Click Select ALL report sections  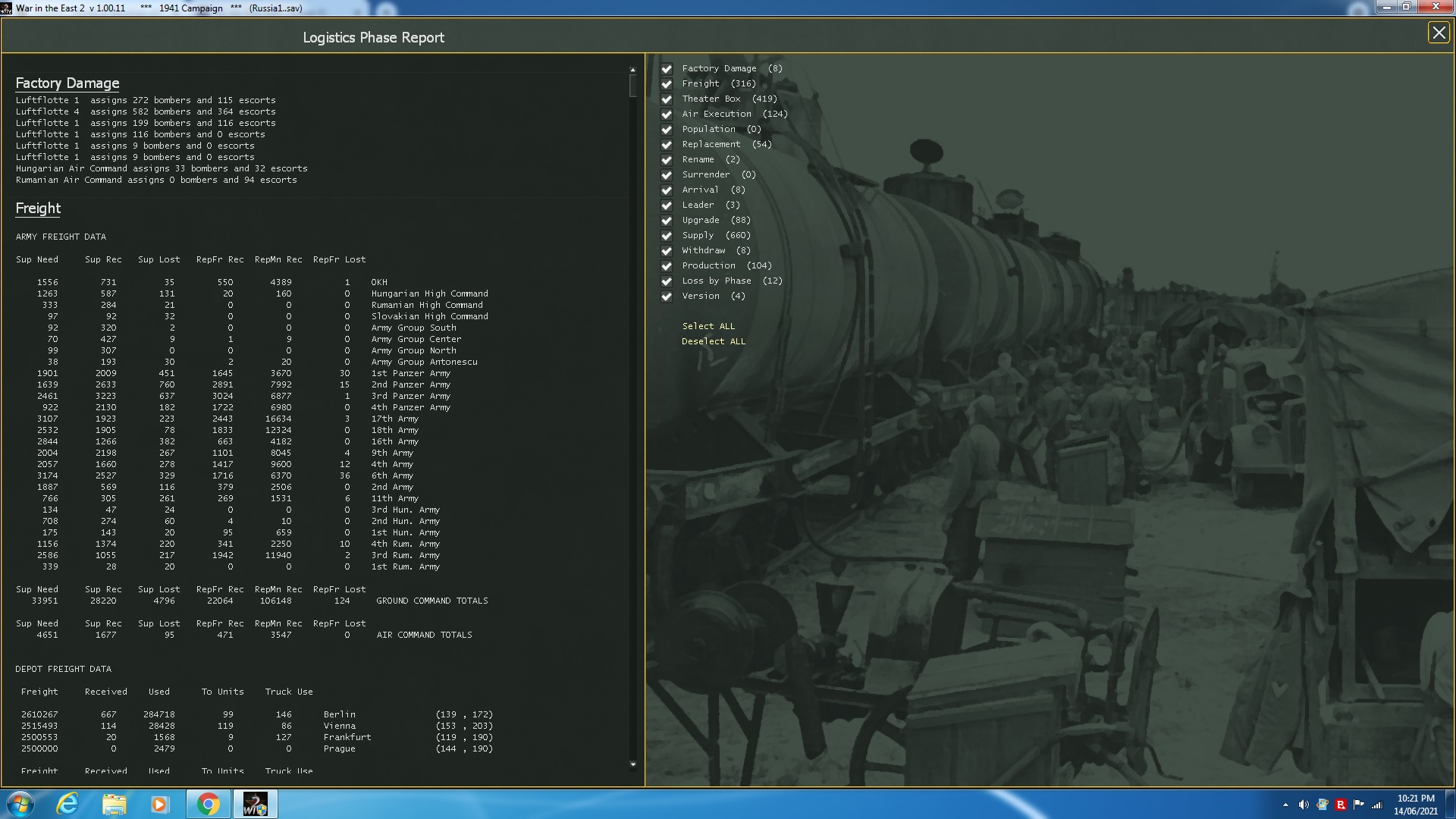[x=708, y=326]
